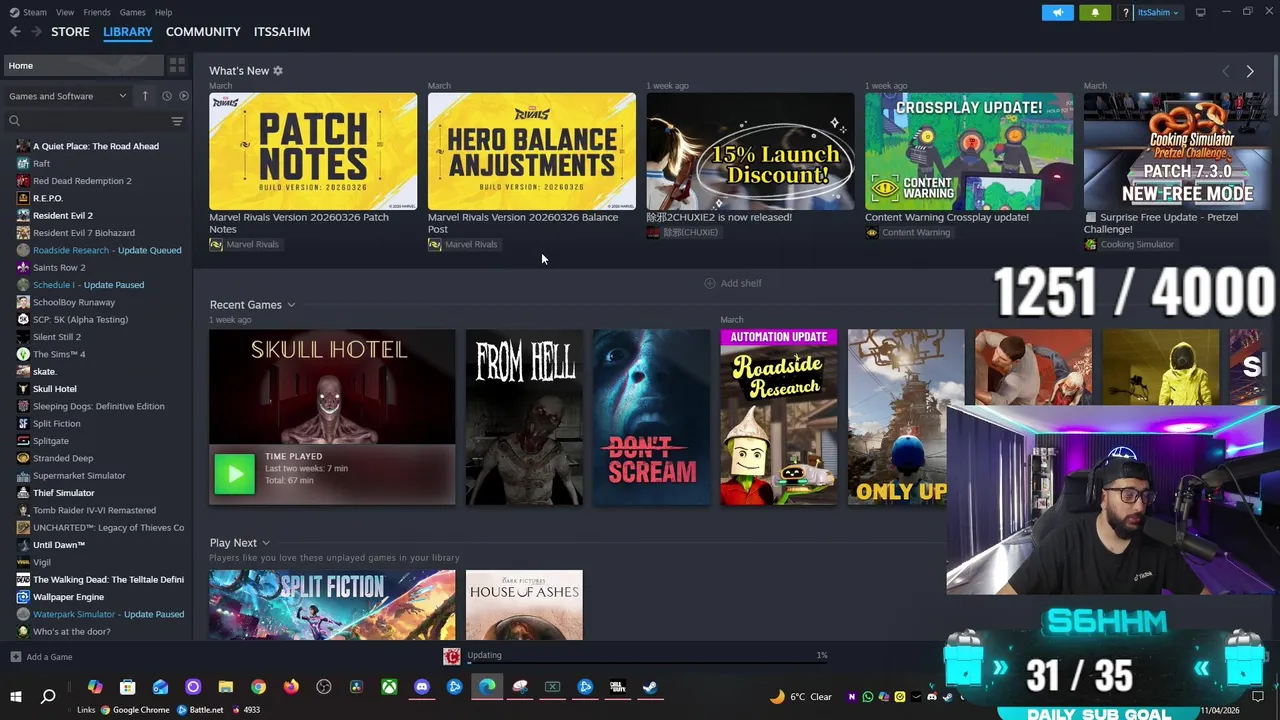Open Content Warning Crossplay update link
The height and width of the screenshot is (720, 1280).
tap(947, 217)
